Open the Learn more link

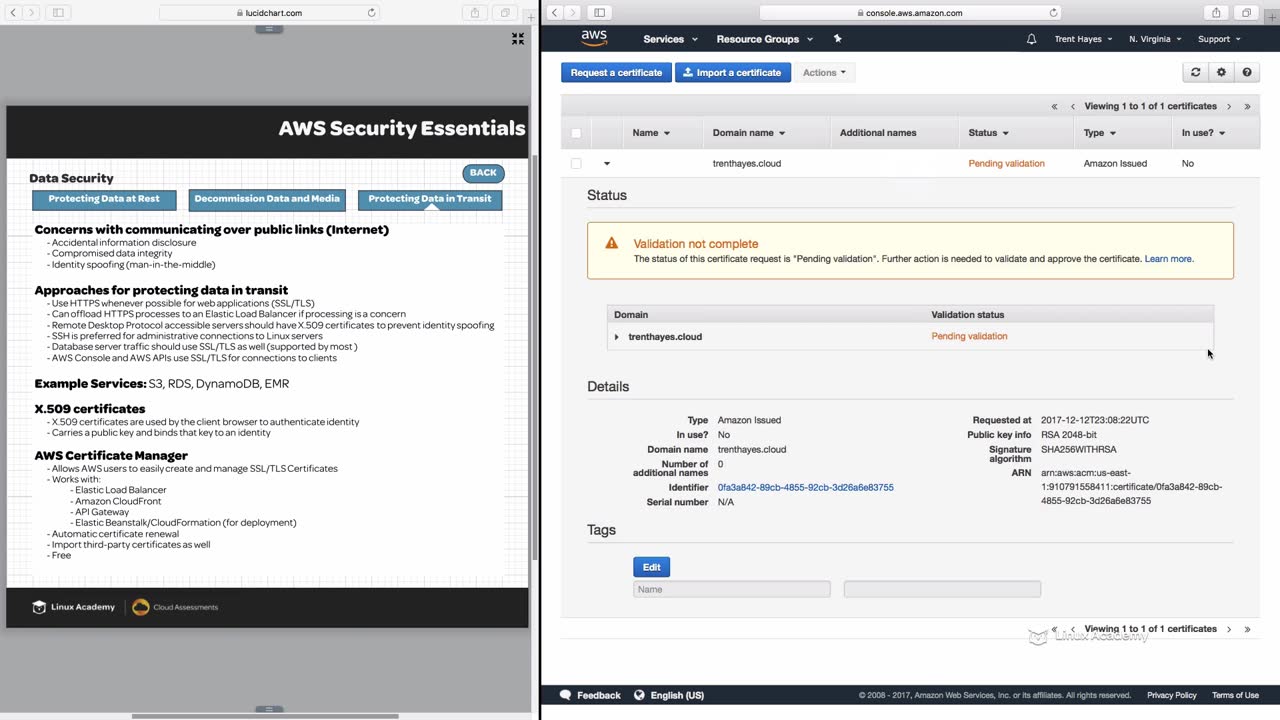(x=1168, y=259)
